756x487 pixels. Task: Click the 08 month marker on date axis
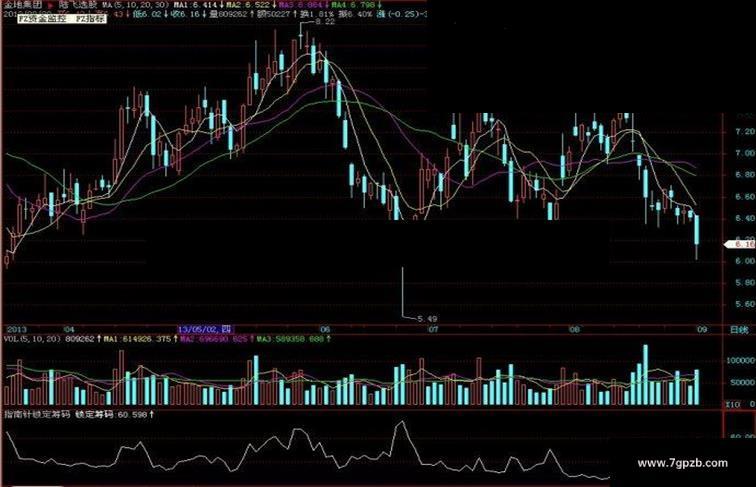pos(574,330)
